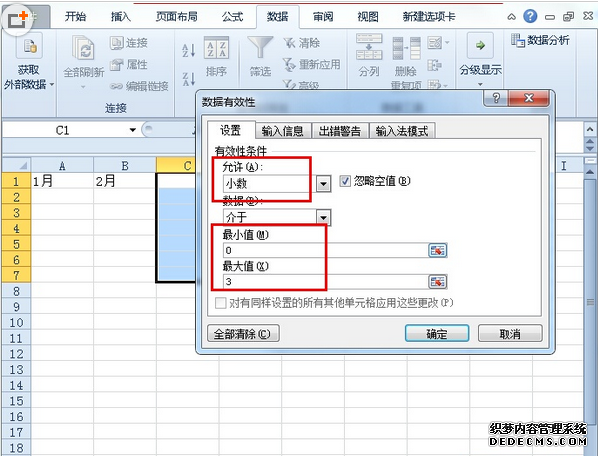Expand the Data (数据) 介于 dropdown
Image resolution: width=598 pixels, height=456 pixels.
click(x=323, y=218)
